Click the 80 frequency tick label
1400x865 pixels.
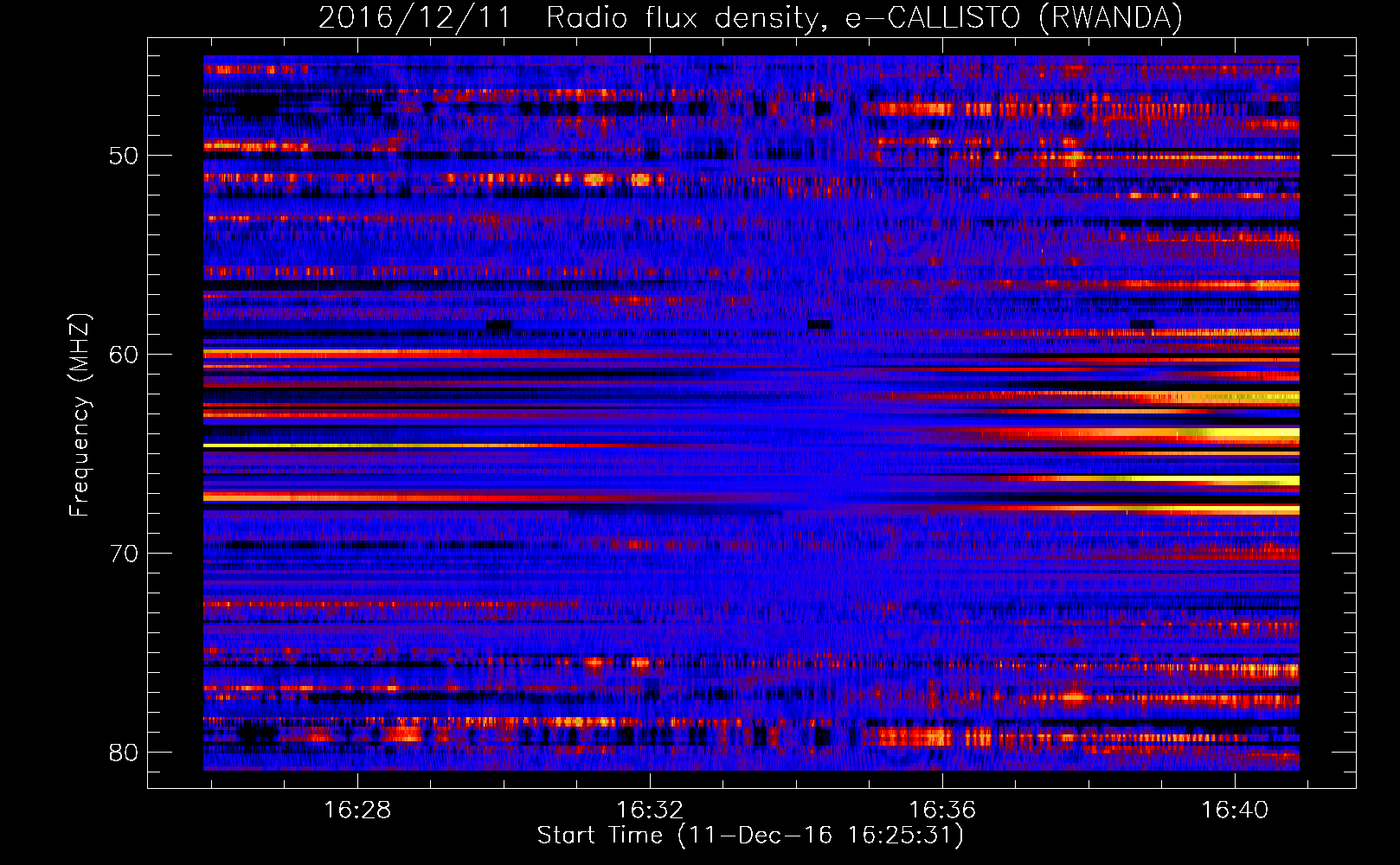point(124,753)
